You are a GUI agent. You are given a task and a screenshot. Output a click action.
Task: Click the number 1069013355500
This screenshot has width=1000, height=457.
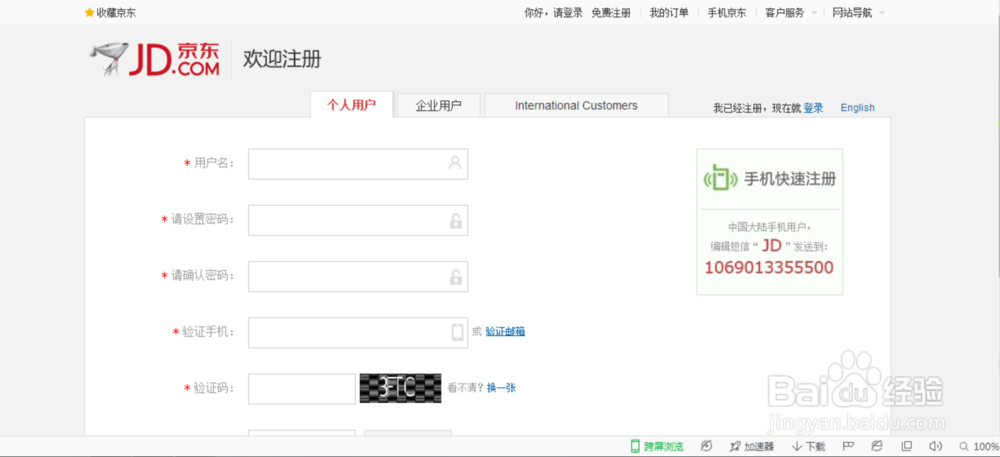point(769,268)
